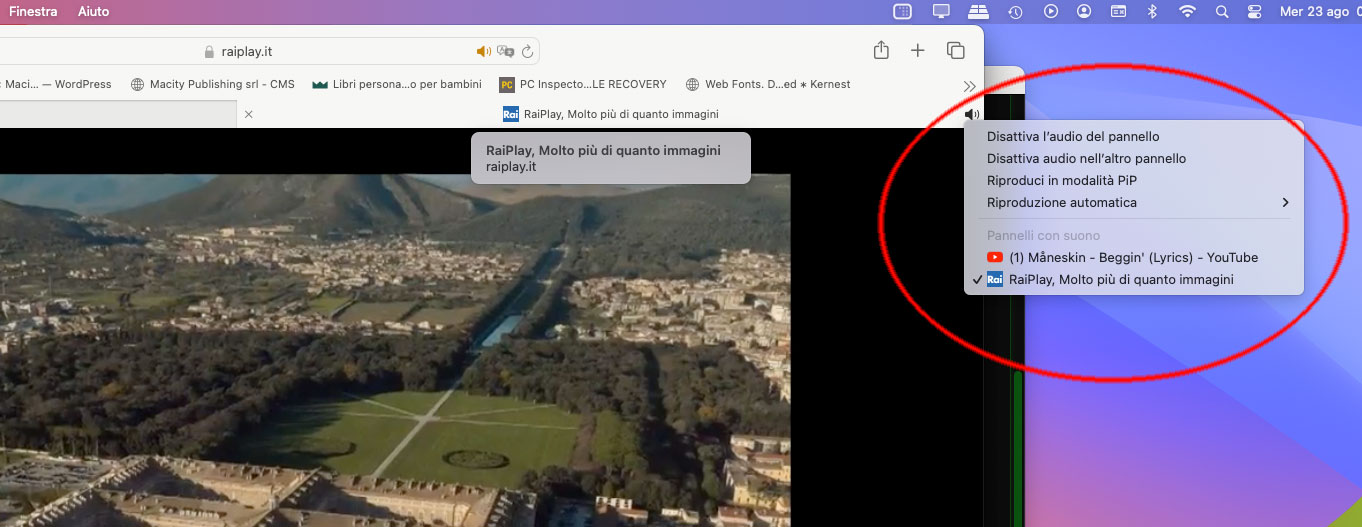
Task: Click the YouTube icon in the sound list
Action: pyautogui.click(x=995, y=257)
